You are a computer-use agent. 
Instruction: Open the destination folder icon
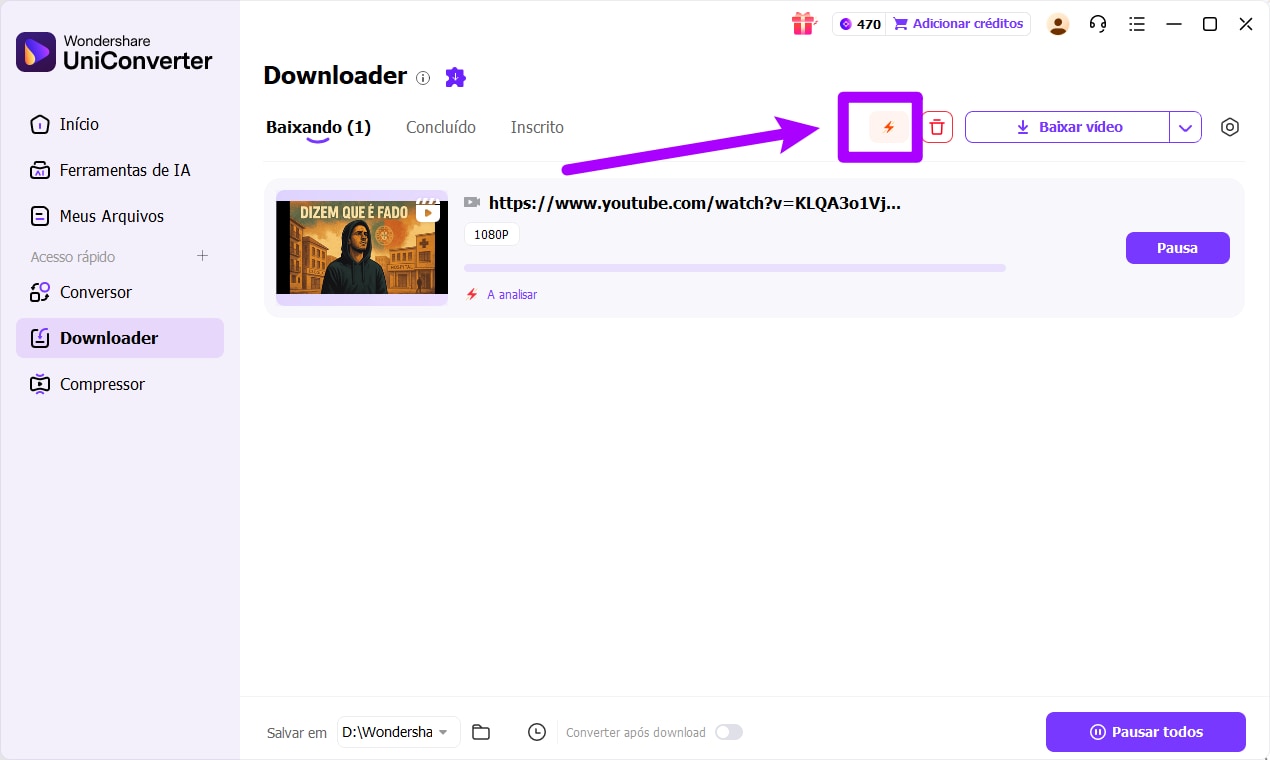tap(481, 732)
